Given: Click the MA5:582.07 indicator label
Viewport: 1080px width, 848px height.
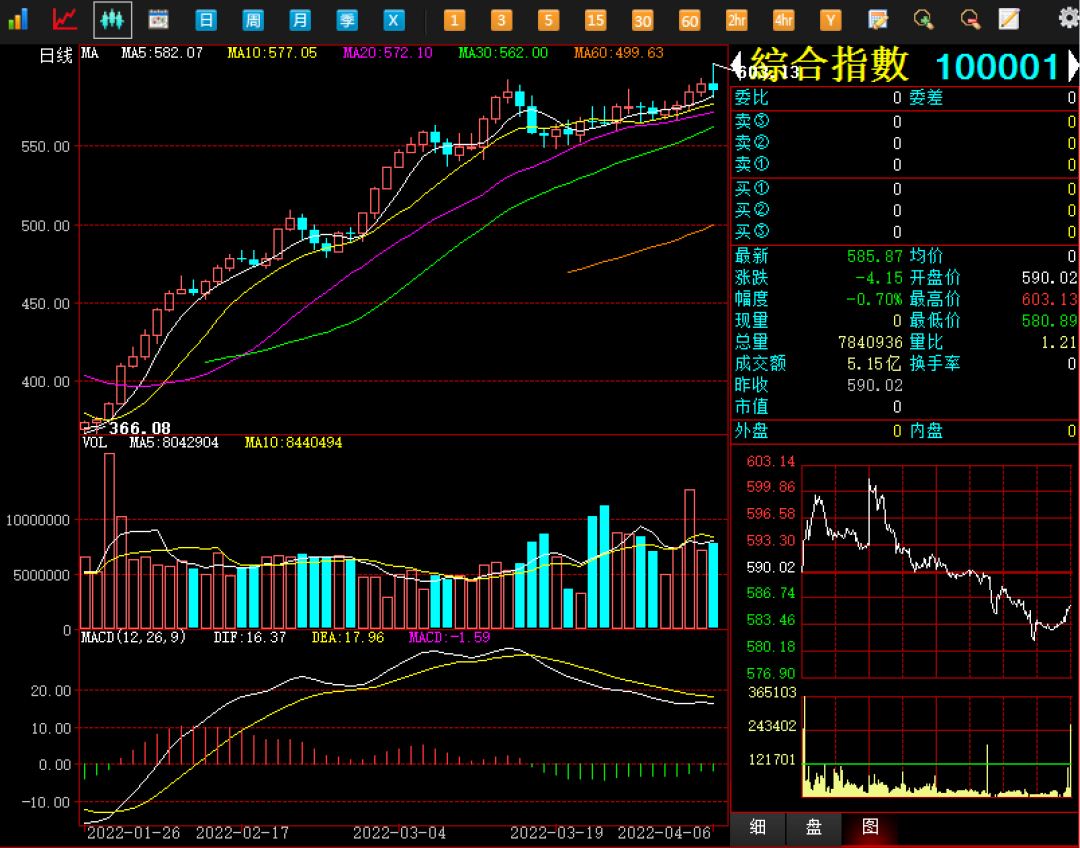Looking at the screenshot, I should pyautogui.click(x=162, y=53).
